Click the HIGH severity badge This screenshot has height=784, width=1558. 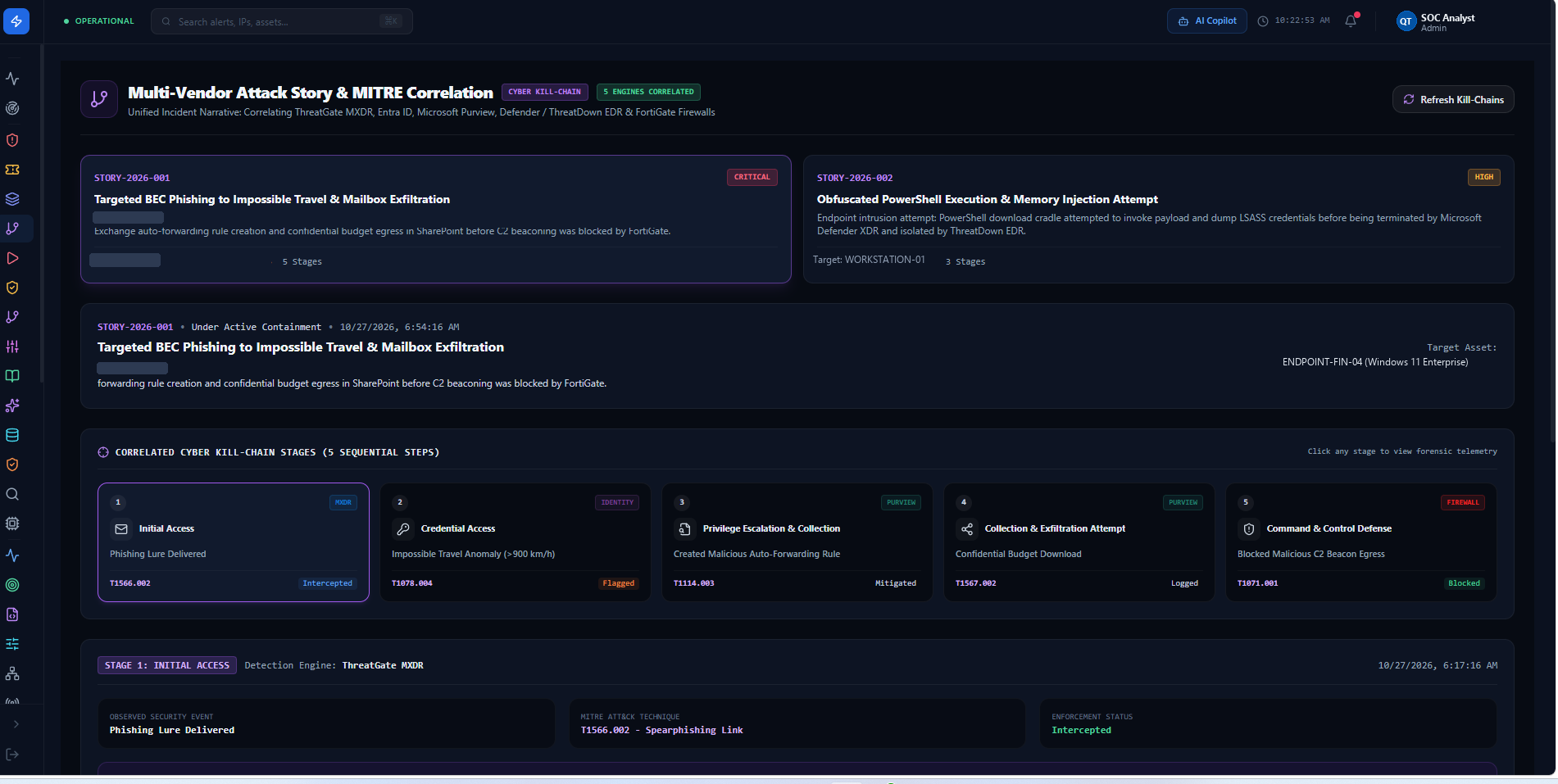point(1483,177)
